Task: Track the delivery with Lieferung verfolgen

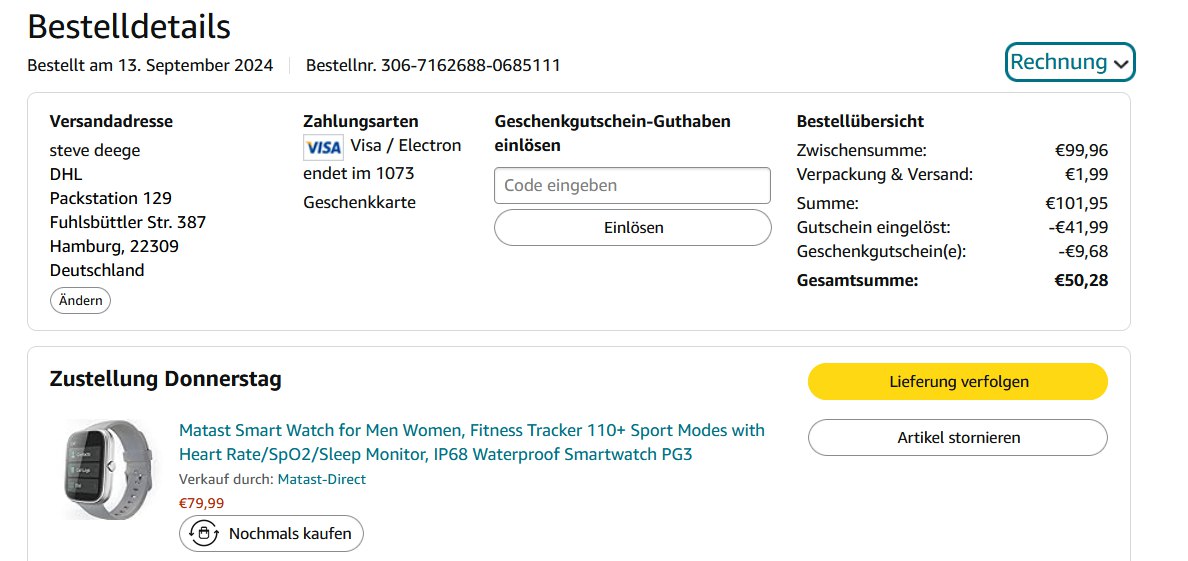Action: [957, 381]
